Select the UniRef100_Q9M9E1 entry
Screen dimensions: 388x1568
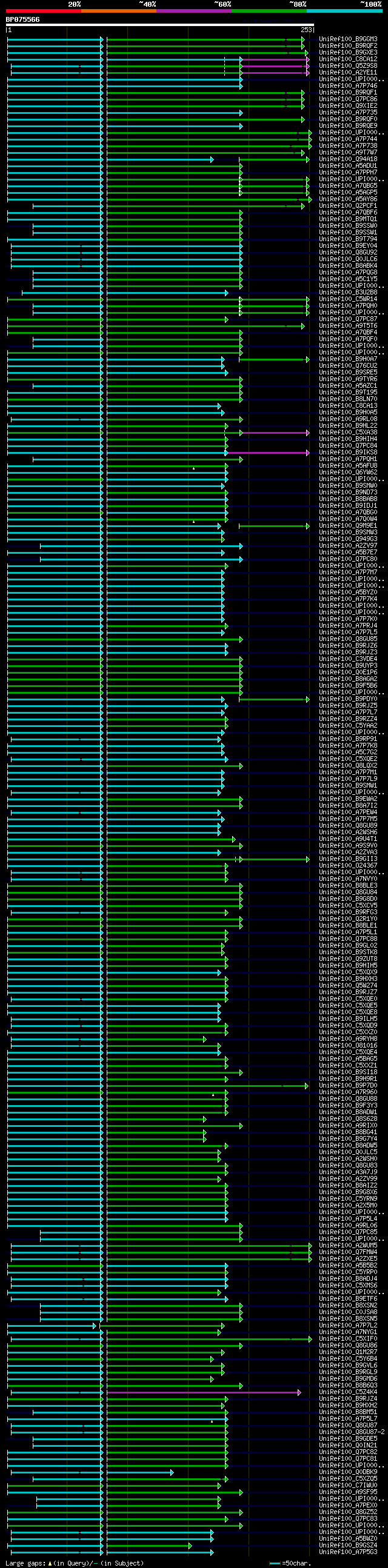[348, 526]
